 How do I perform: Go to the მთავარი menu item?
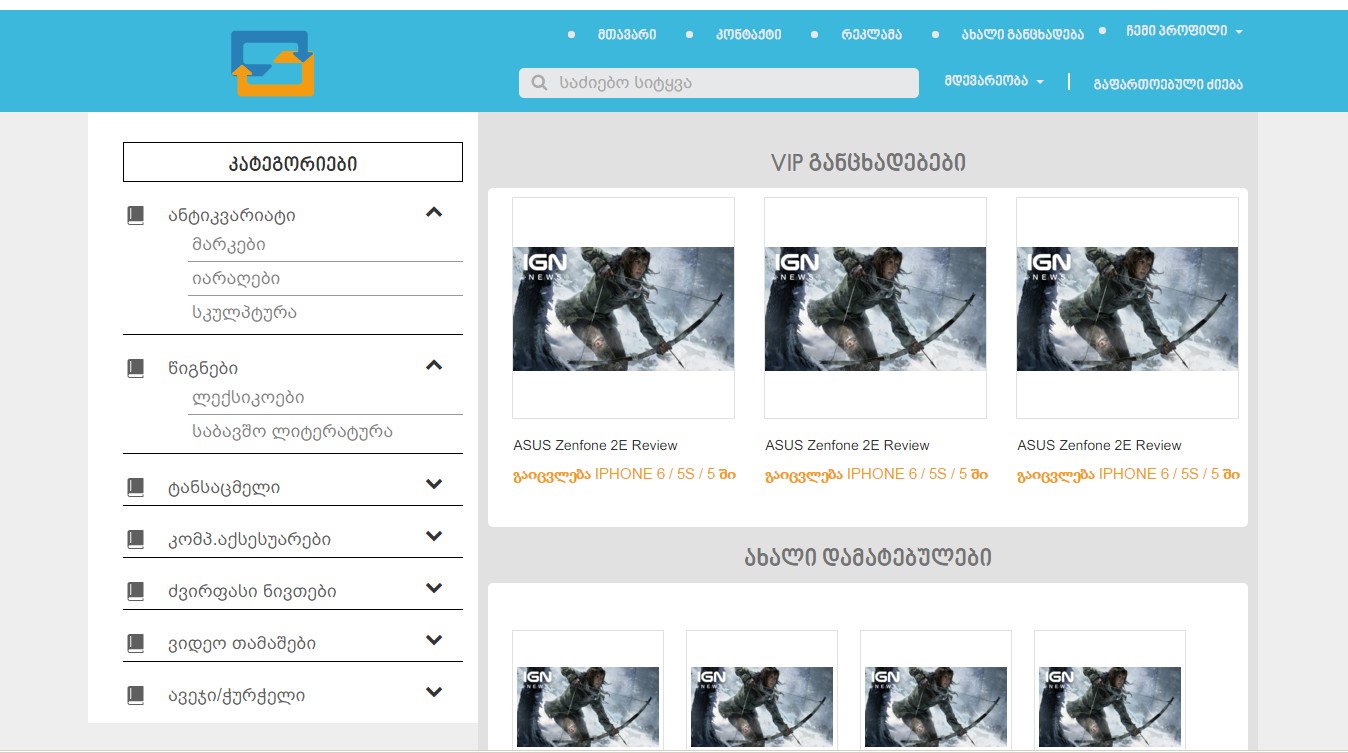[627, 34]
